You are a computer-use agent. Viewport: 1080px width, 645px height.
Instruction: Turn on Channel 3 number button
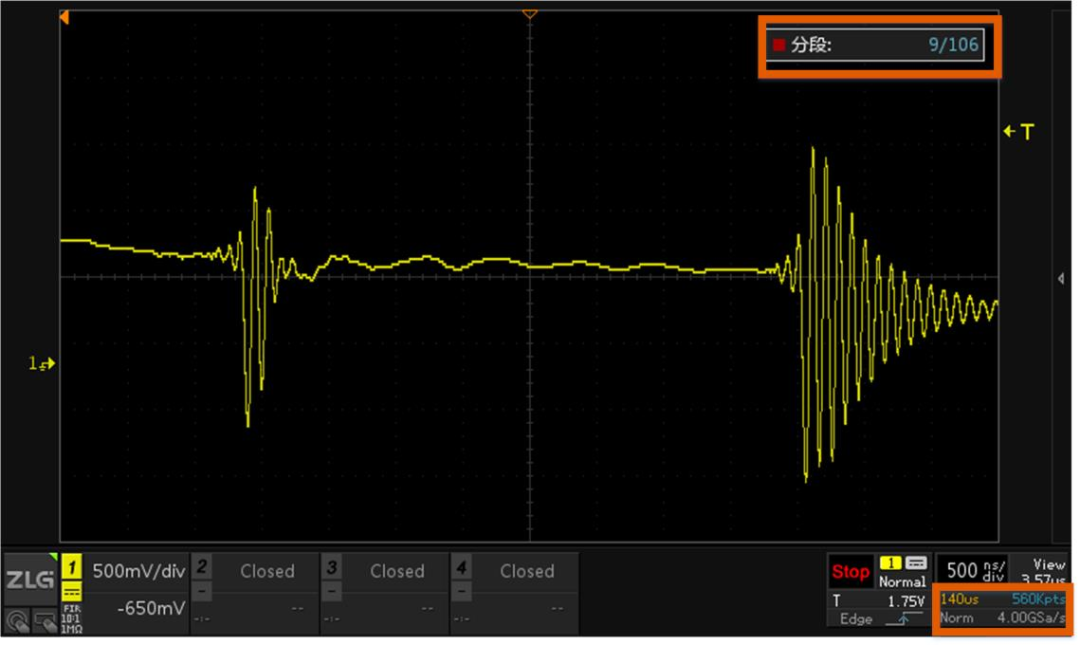331,568
